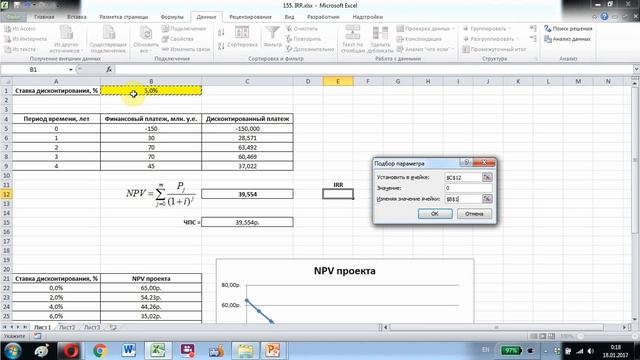The width and height of the screenshot is (640, 360).
Task: Switch to the Разработчик ribbon tab
Action: point(323,17)
